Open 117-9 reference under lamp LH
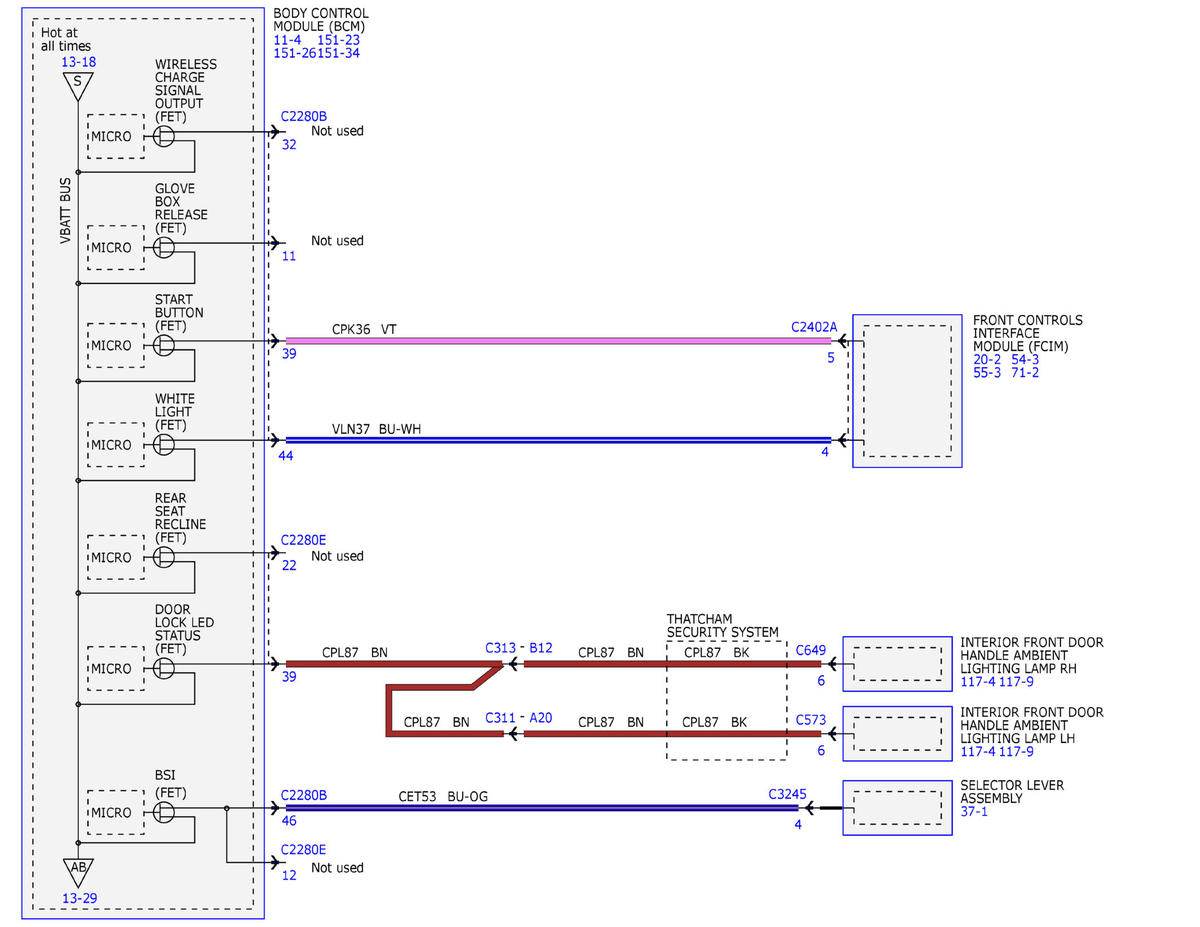This screenshot has height=927, width=1200. click(x=1016, y=752)
